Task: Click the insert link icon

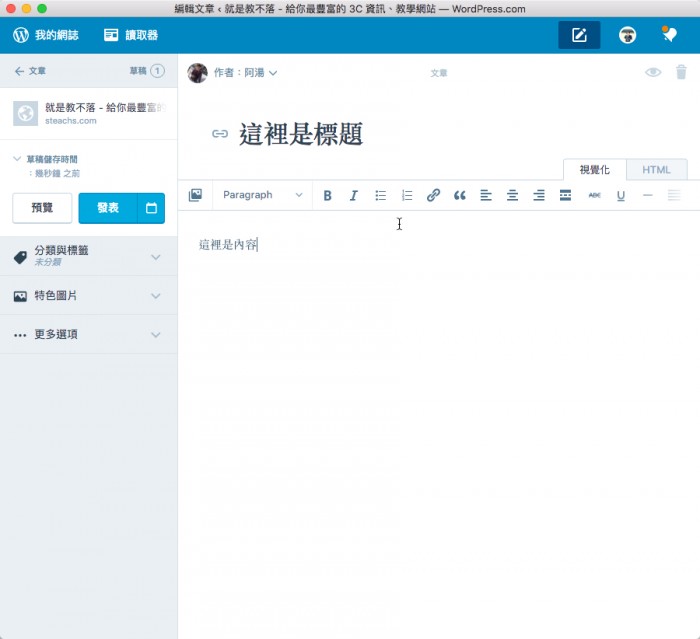Action: click(433, 195)
